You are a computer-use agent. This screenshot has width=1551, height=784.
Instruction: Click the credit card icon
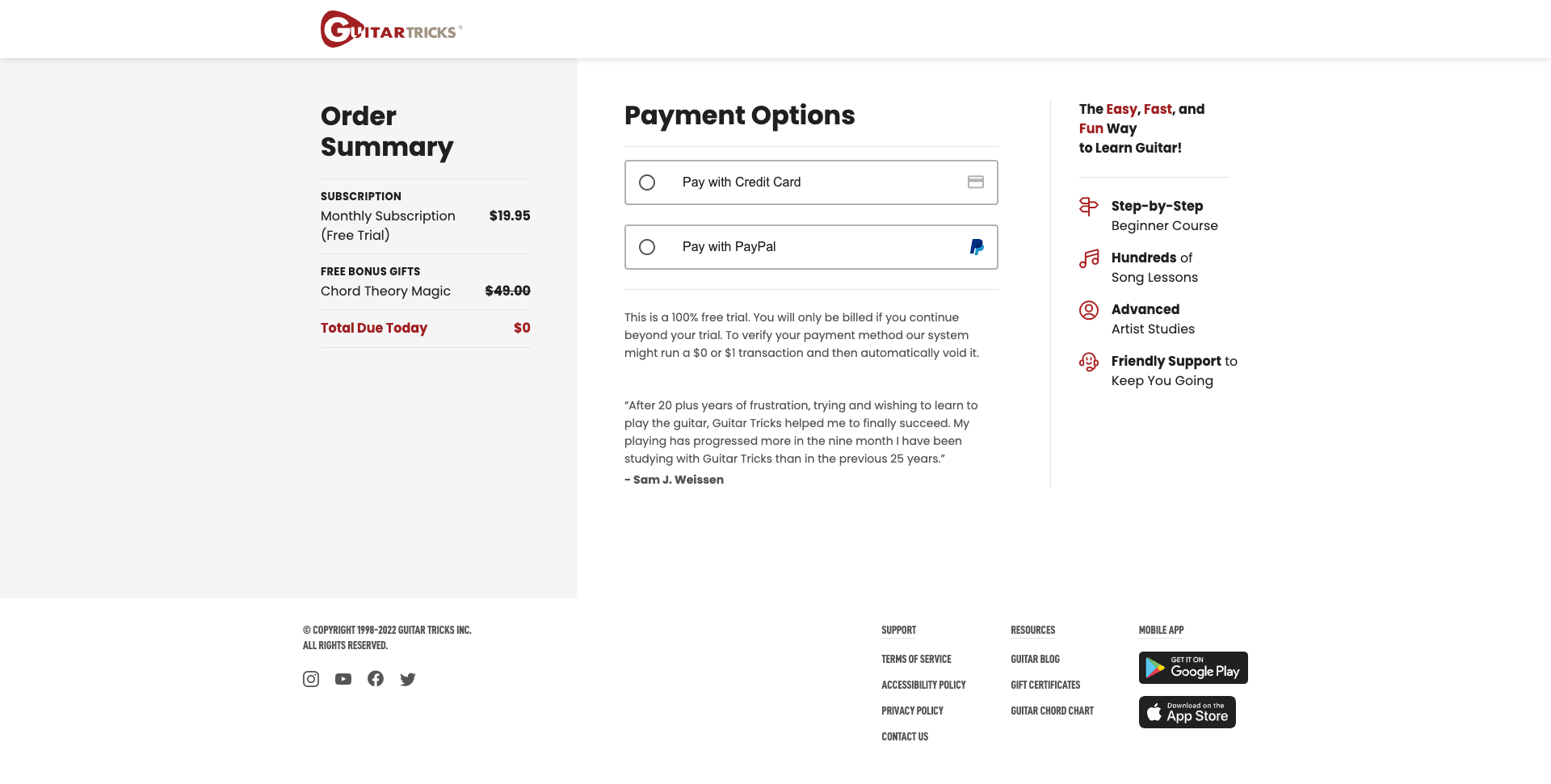976,182
